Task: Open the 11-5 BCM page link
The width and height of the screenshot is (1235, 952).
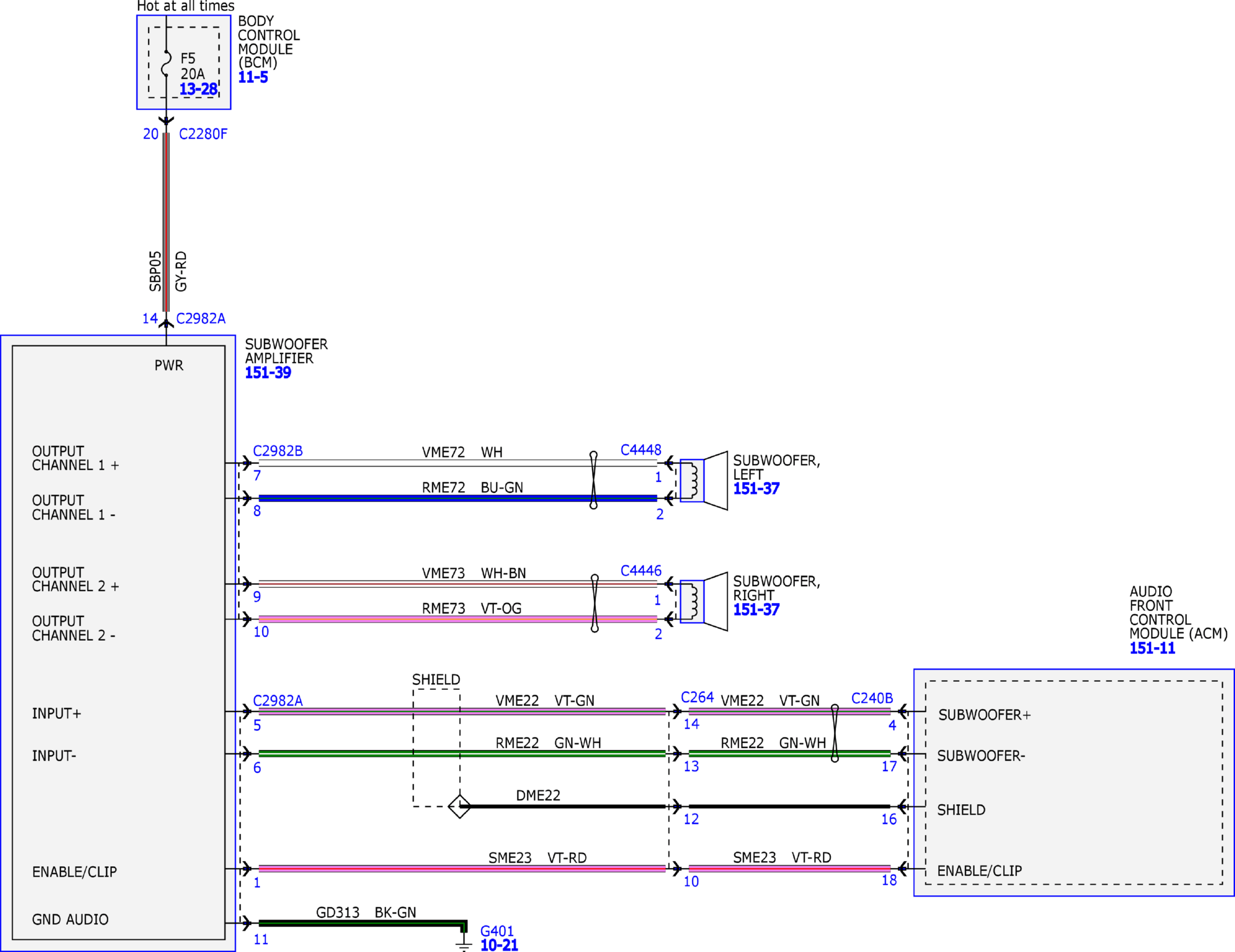Action: 253,77
